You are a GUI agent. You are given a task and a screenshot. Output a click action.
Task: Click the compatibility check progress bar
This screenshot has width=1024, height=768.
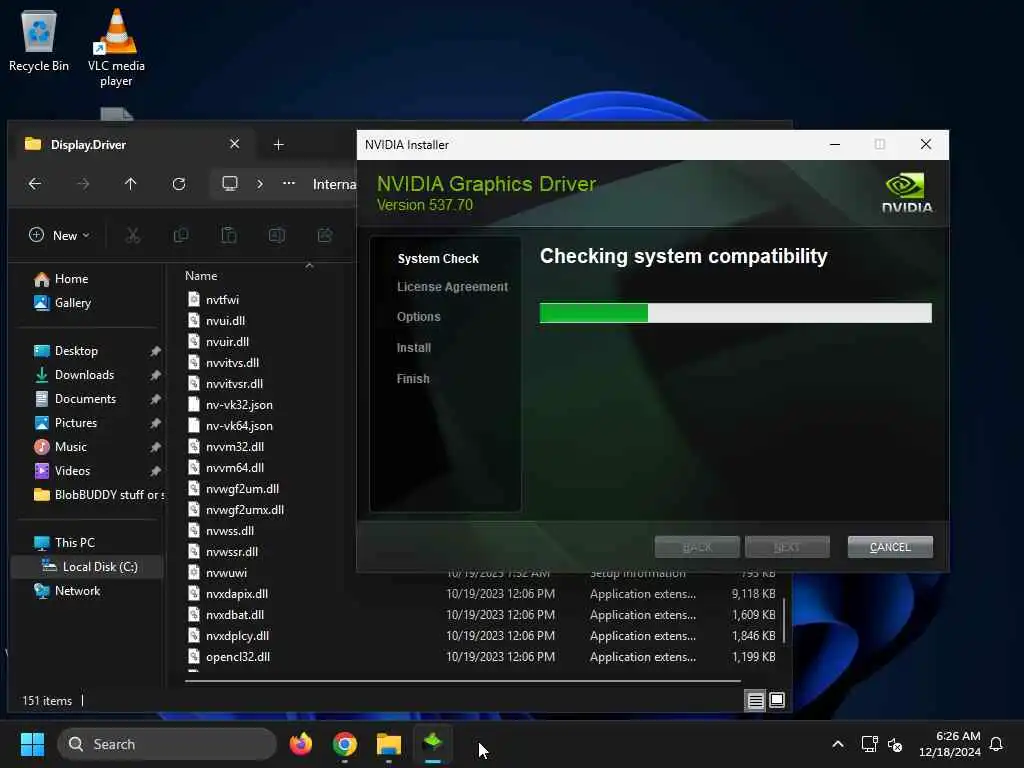(735, 313)
